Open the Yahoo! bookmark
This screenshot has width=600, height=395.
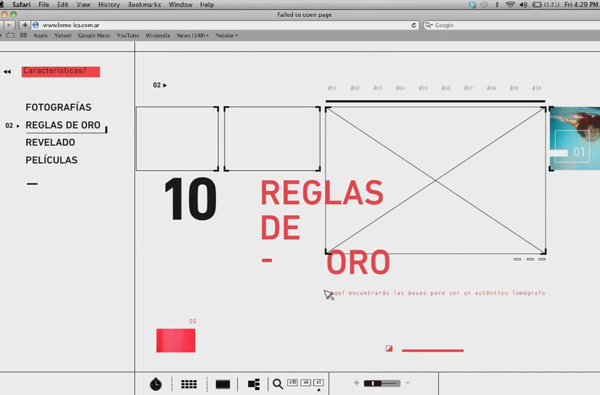tap(63, 35)
